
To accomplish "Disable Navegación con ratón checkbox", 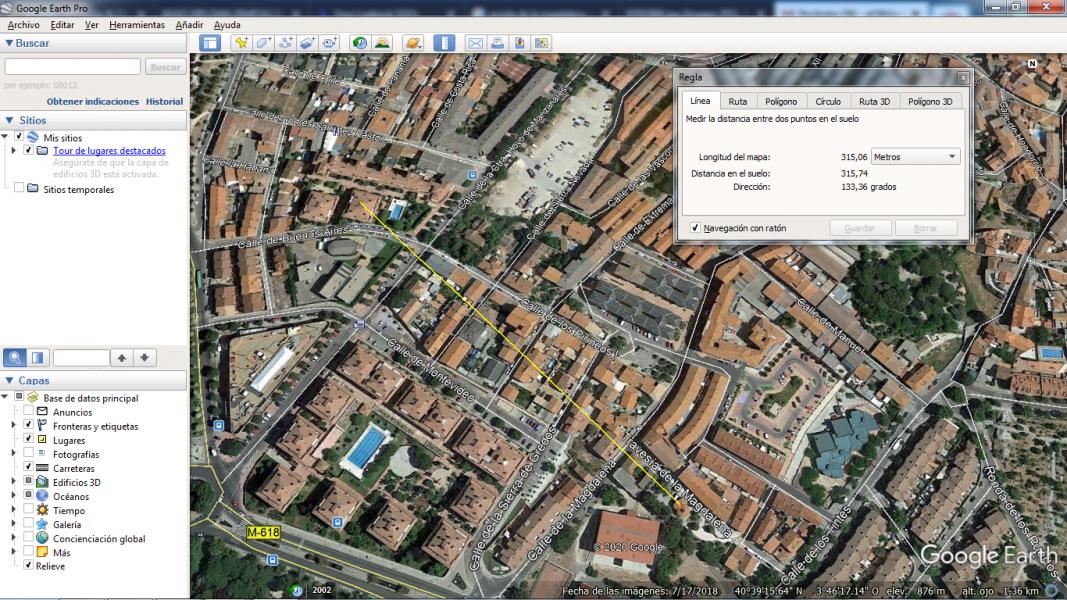I will (695, 228).
